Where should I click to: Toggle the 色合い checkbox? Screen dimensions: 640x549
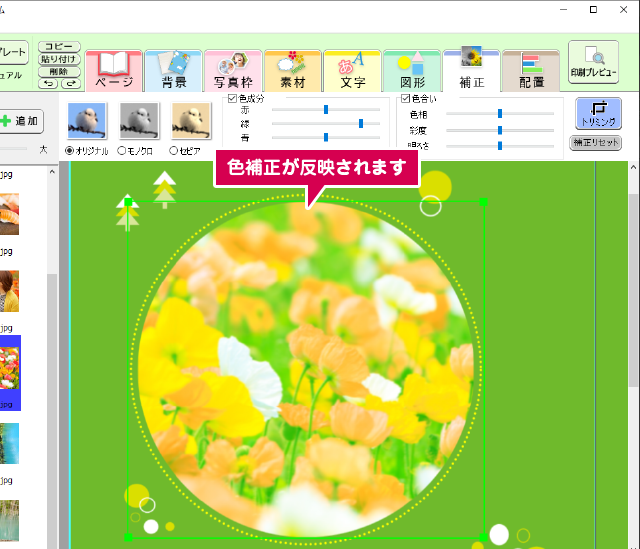pyautogui.click(x=405, y=98)
